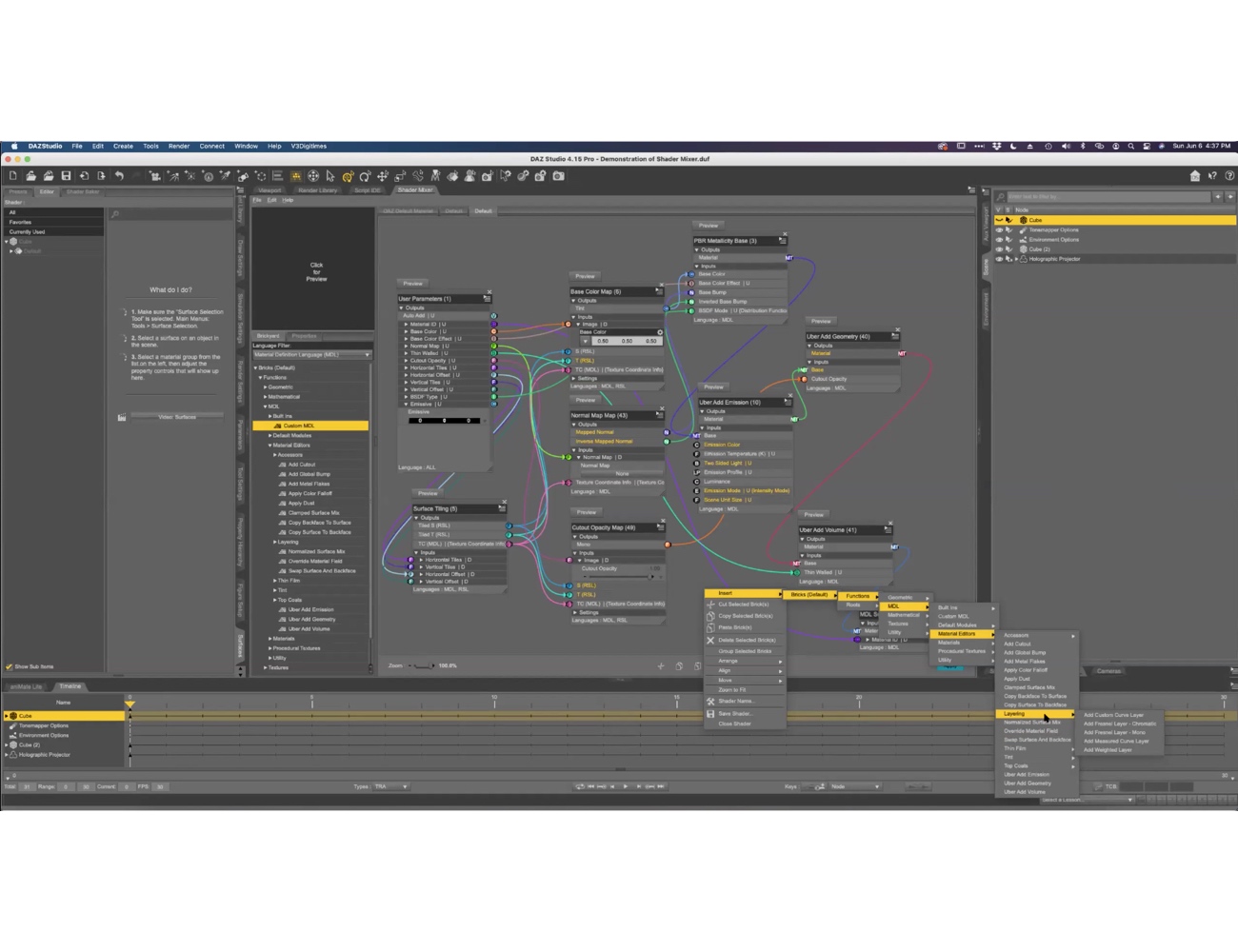The image size is (1238, 952).
Task: Select the yellow Universal tool icon
Action: pos(348,176)
